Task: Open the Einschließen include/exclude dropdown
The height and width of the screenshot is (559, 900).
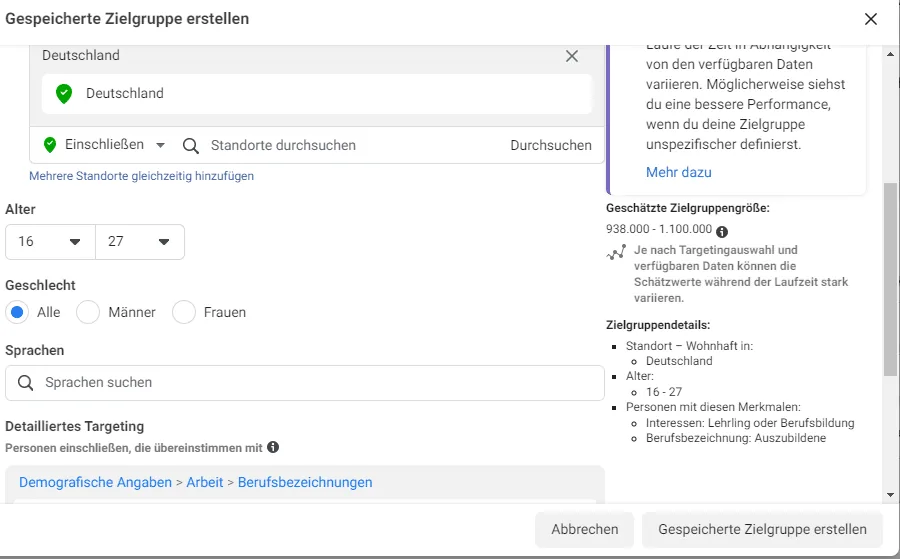Action: pos(104,145)
